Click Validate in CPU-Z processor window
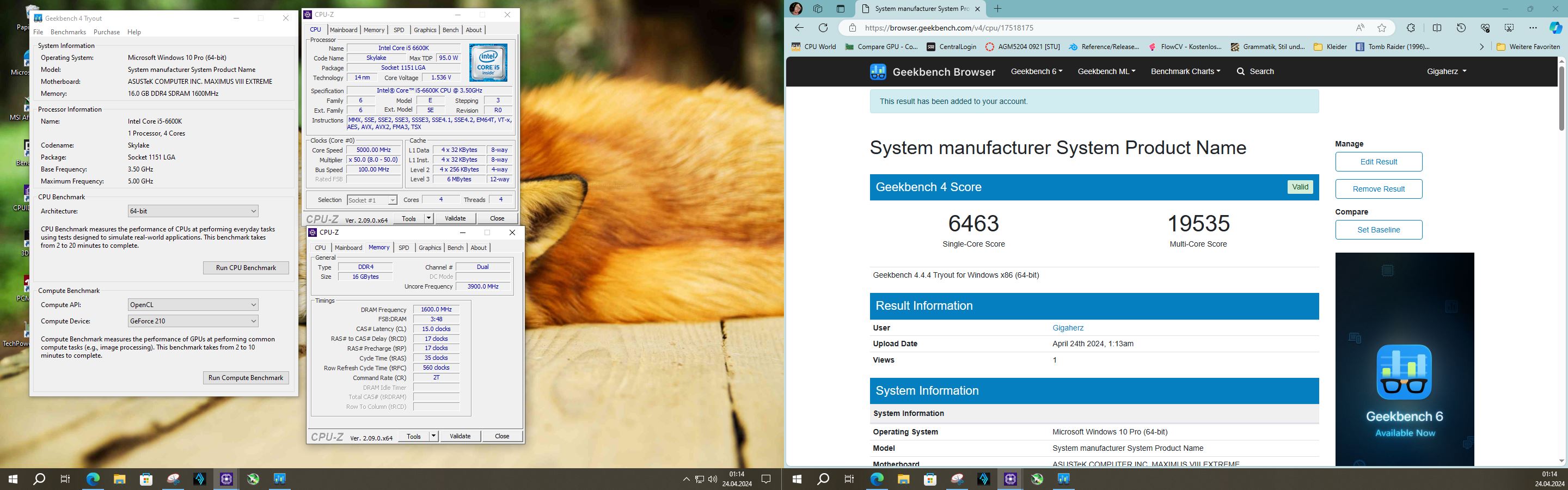 (x=455, y=218)
